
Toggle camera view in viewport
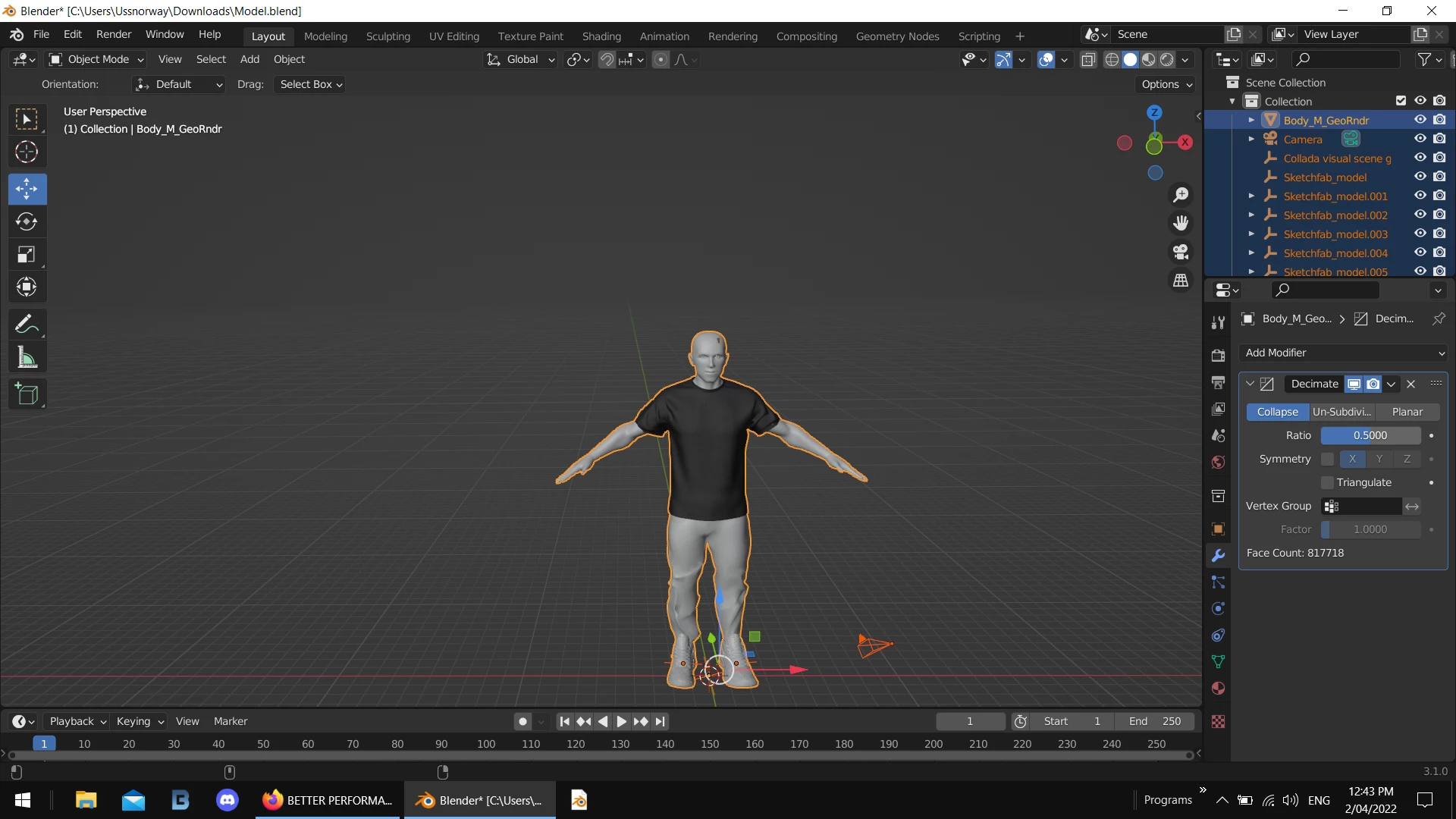coord(1181,252)
